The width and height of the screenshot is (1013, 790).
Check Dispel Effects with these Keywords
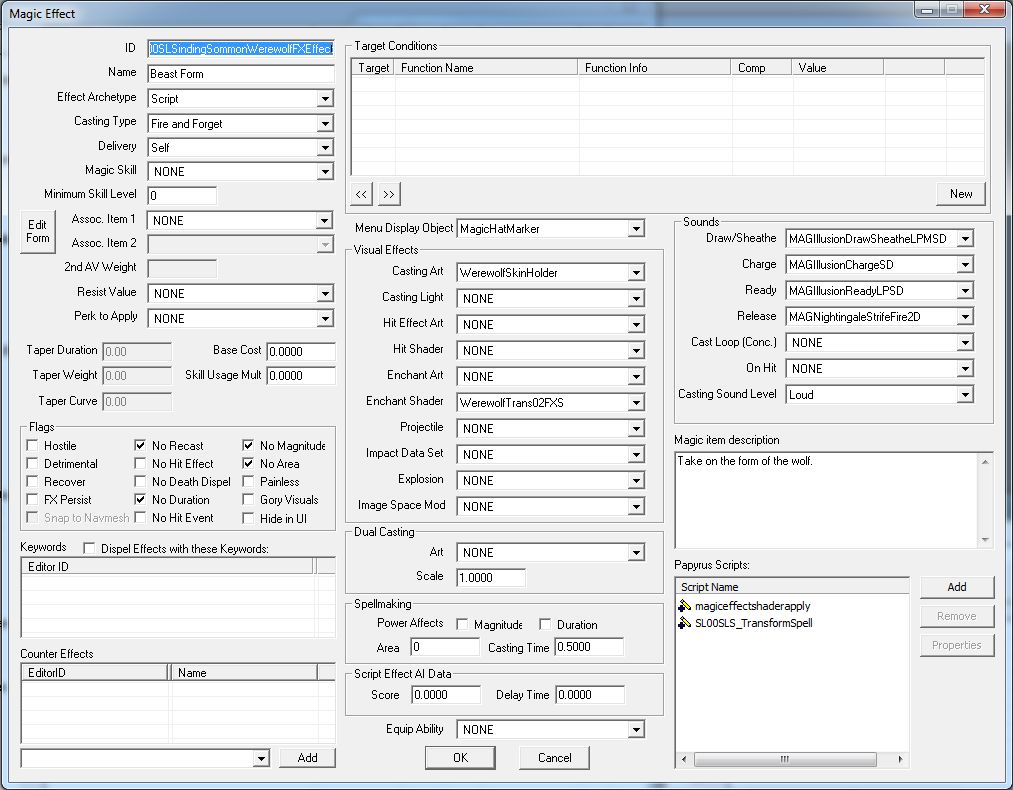point(89,548)
